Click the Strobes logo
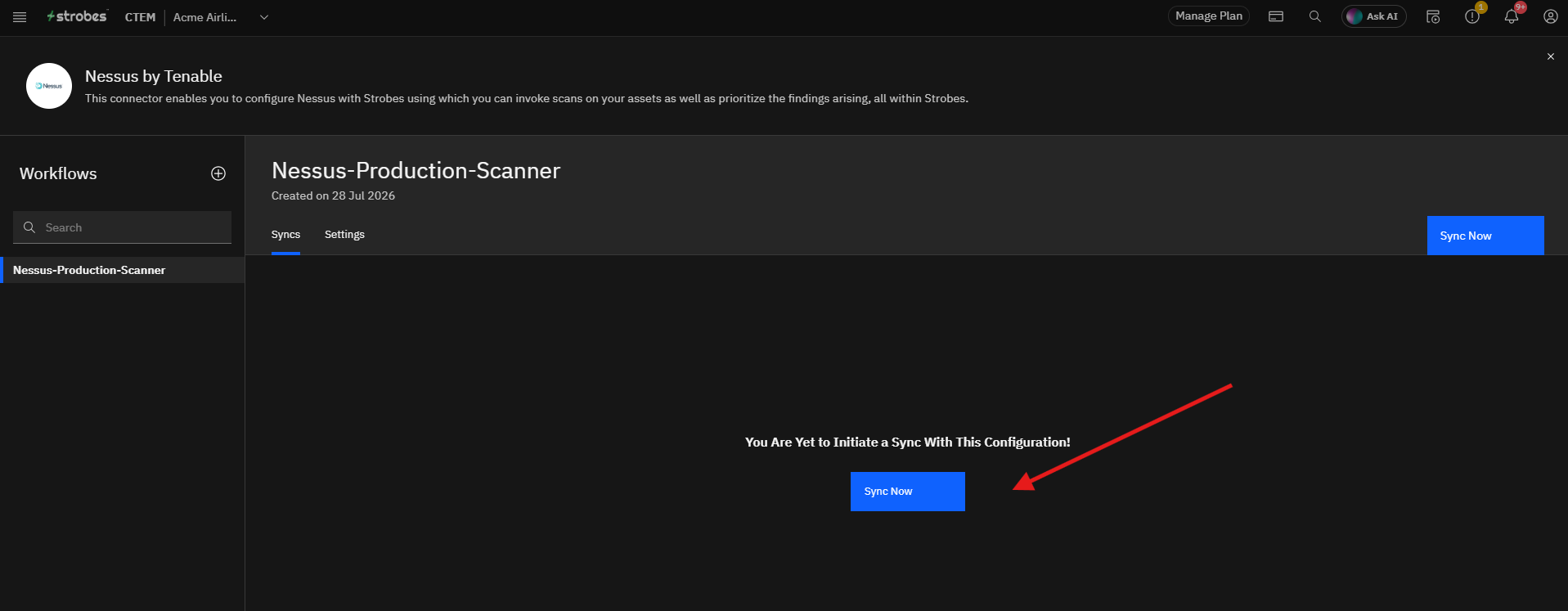Screen dimensions: 1568x611 pyautogui.click(x=77, y=16)
